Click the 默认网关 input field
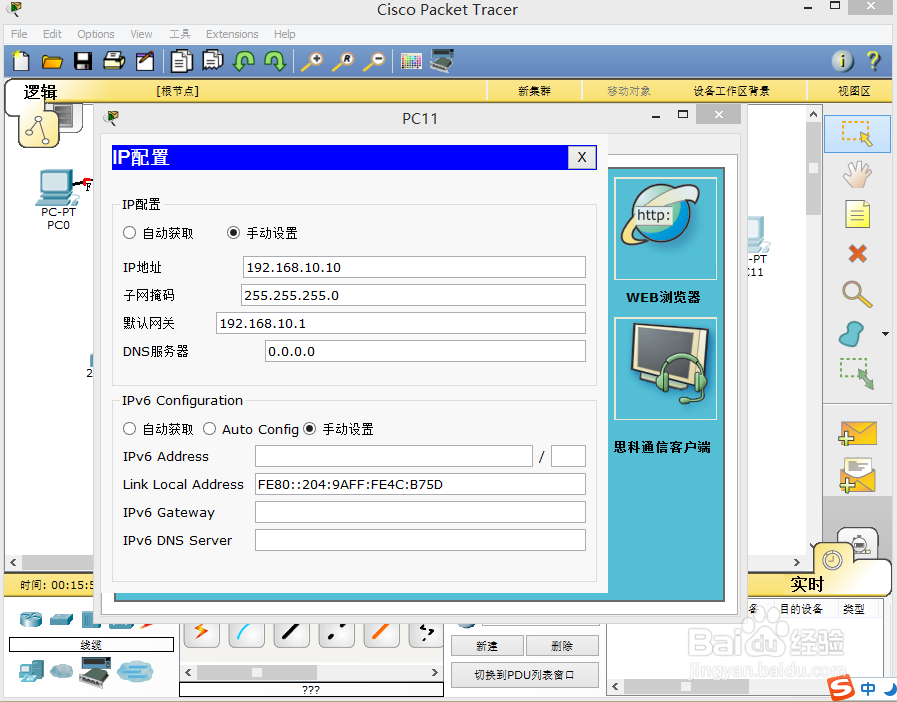The height and width of the screenshot is (702, 897). pyautogui.click(x=401, y=323)
